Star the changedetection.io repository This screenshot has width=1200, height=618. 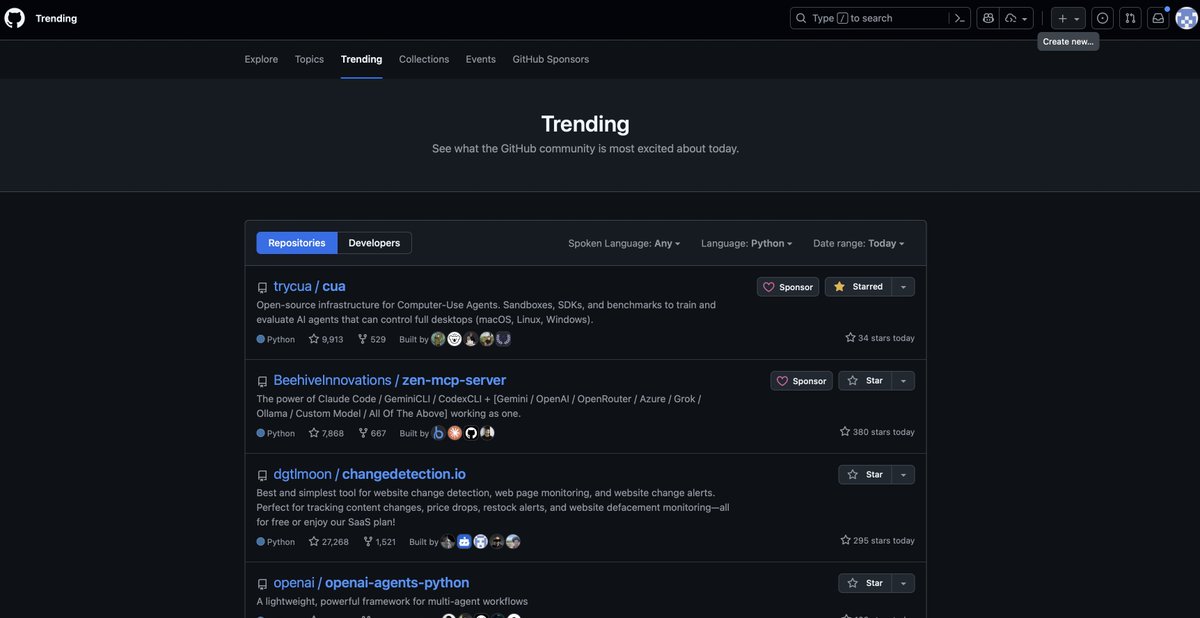pyautogui.click(x=865, y=474)
